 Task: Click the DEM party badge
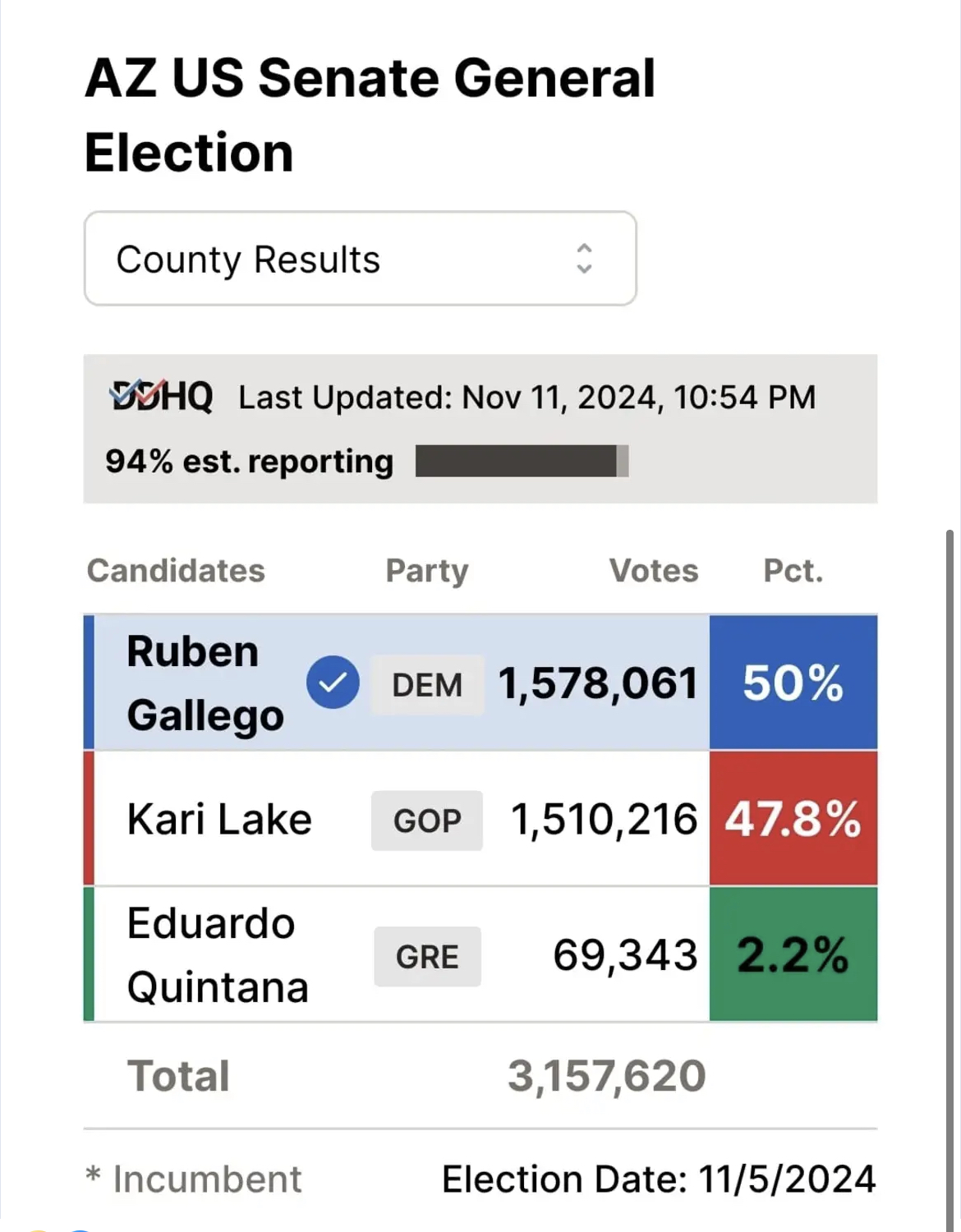[x=427, y=685]
